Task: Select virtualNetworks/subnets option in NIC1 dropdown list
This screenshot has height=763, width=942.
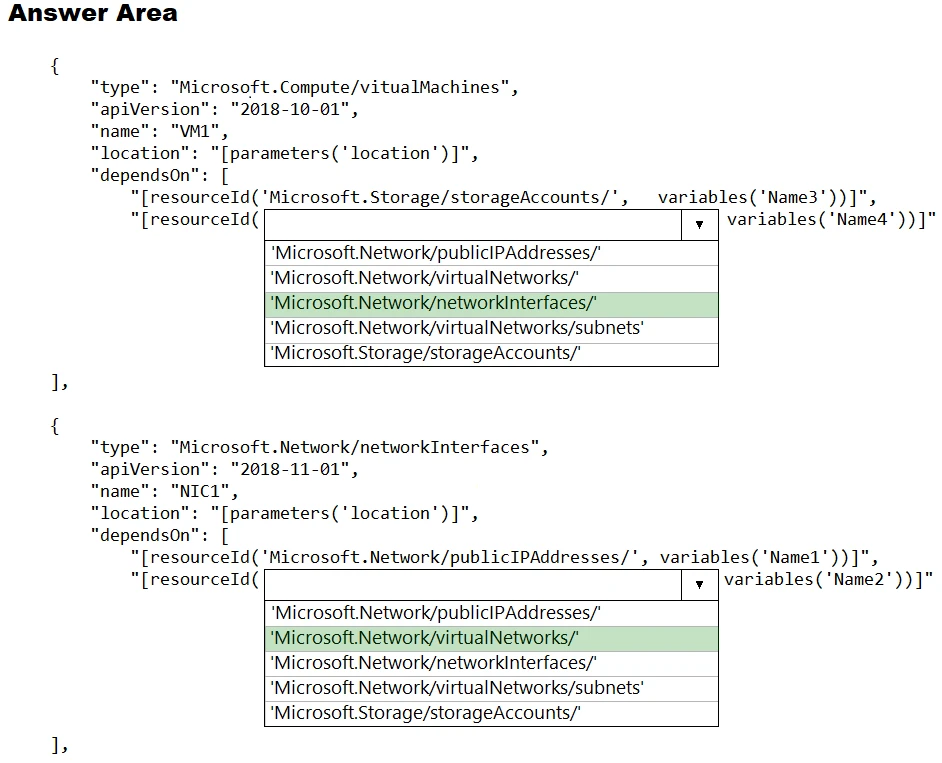Action: (490, 688)
